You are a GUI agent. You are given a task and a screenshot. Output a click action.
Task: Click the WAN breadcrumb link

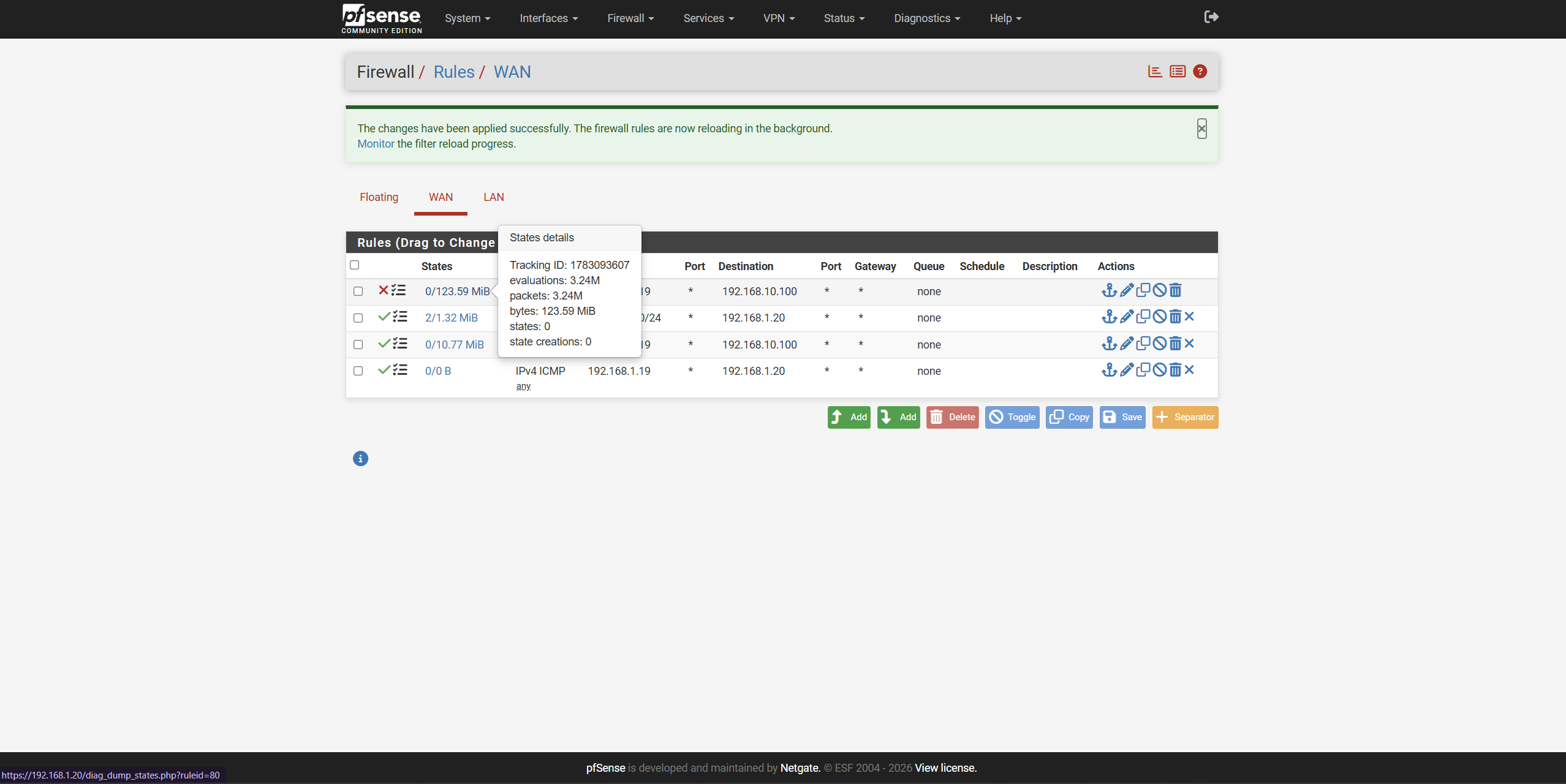pos(512,72)
